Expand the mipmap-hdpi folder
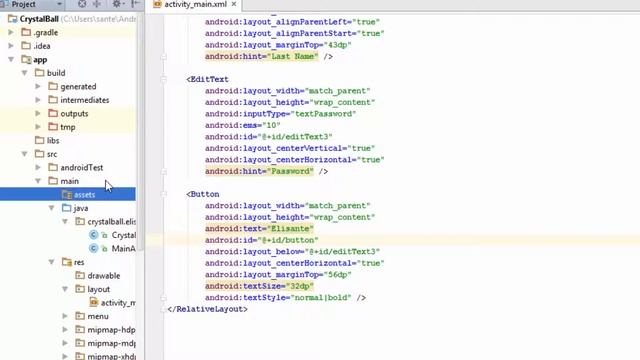This screenshot has width=640, height=360. [x=65, y=329]
